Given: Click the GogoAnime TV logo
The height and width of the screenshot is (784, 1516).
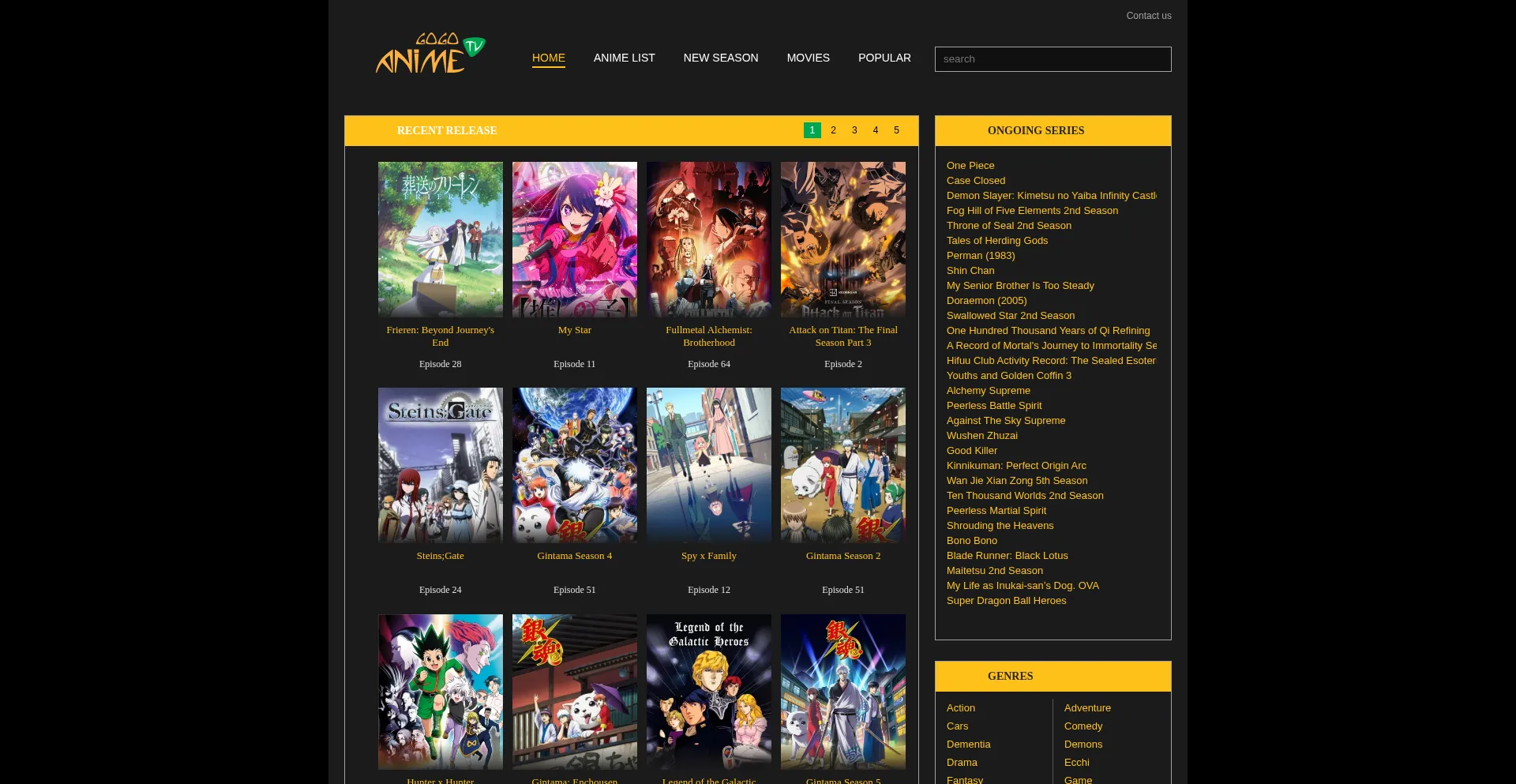Looking at the screenshot, I should tap(430, 54).
